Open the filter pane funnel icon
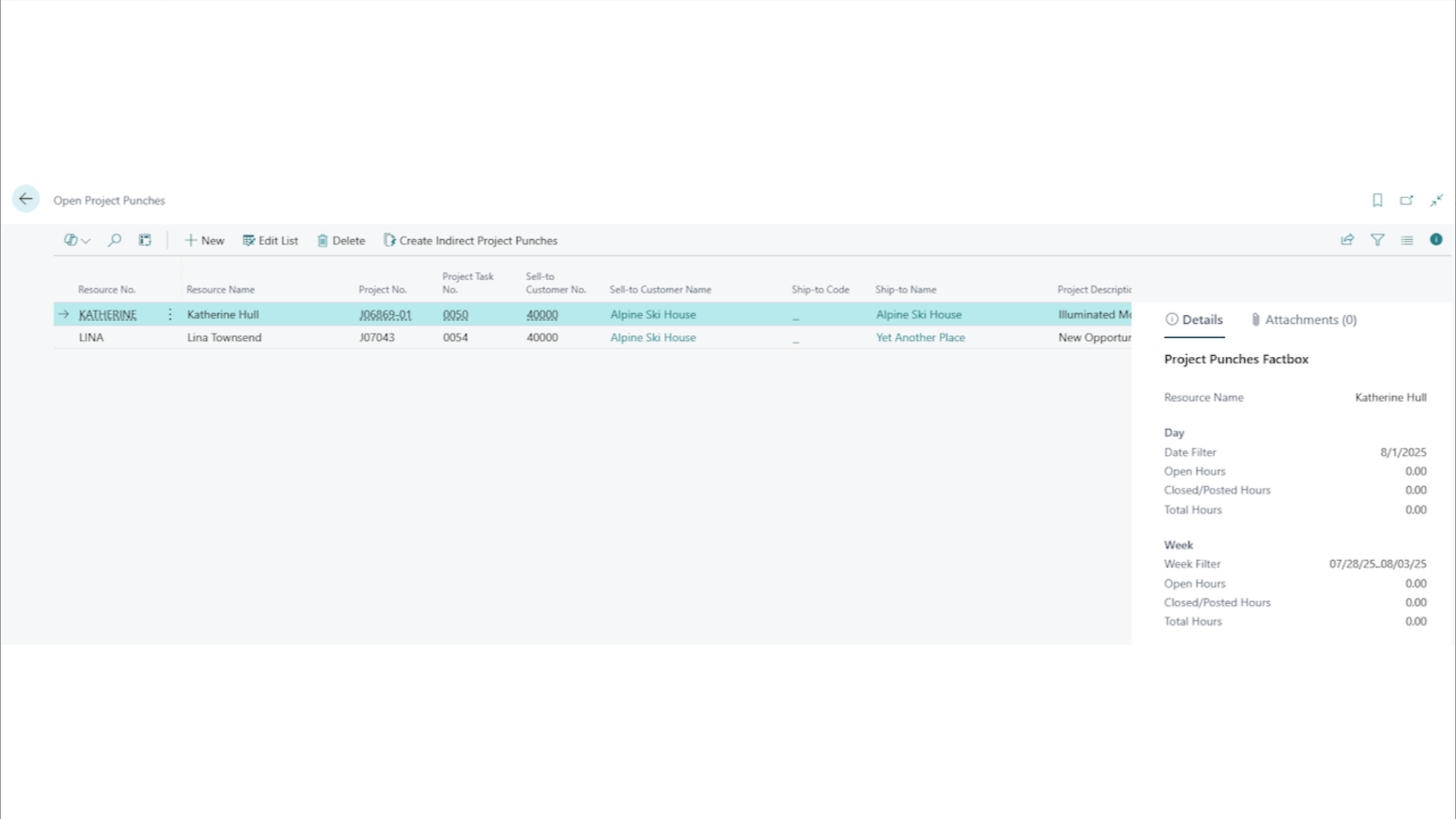1456x819 pixels. pyautogui.click(x=1377, y=240)
